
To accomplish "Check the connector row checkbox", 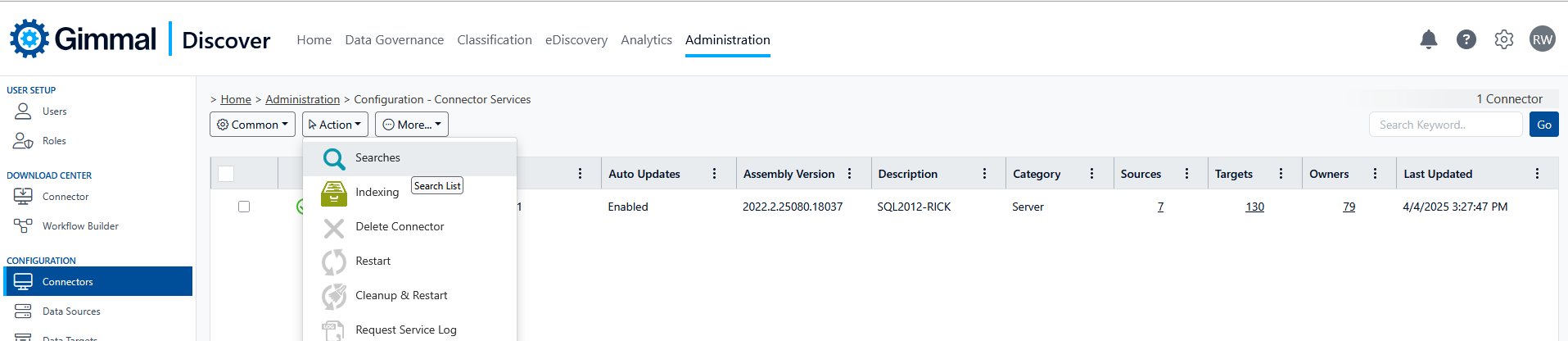I will (244, 207).
